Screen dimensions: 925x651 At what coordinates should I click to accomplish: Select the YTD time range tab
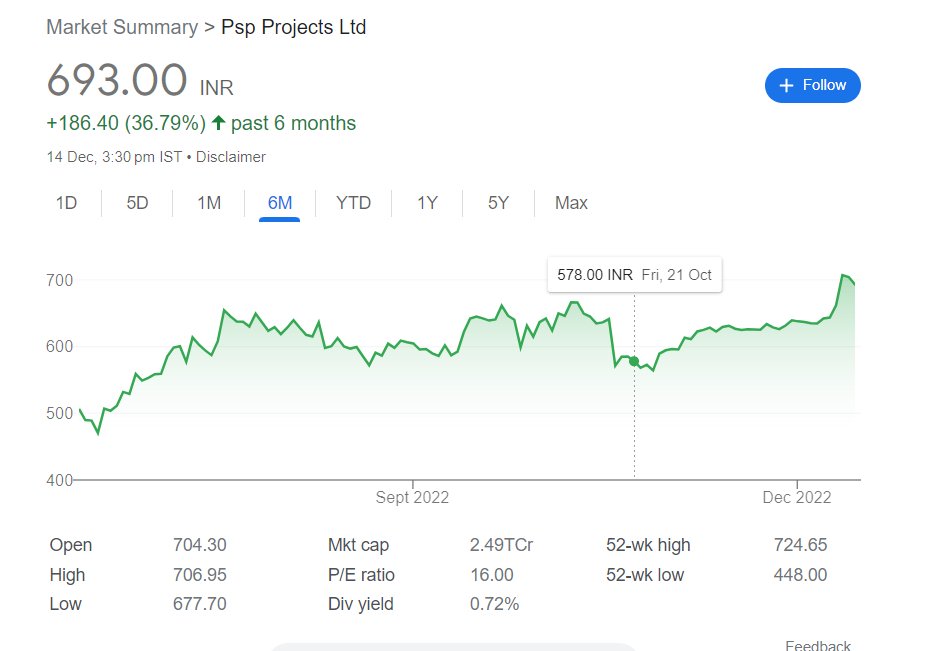[x=353, y=203]
